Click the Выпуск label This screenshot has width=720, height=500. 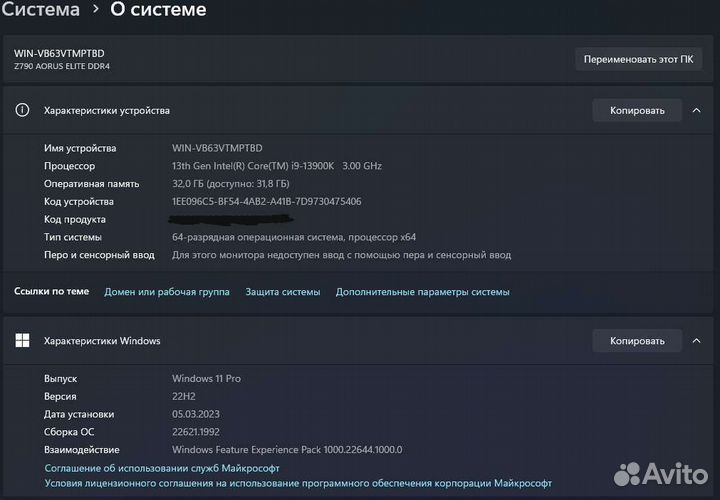[x=61, y=379]
